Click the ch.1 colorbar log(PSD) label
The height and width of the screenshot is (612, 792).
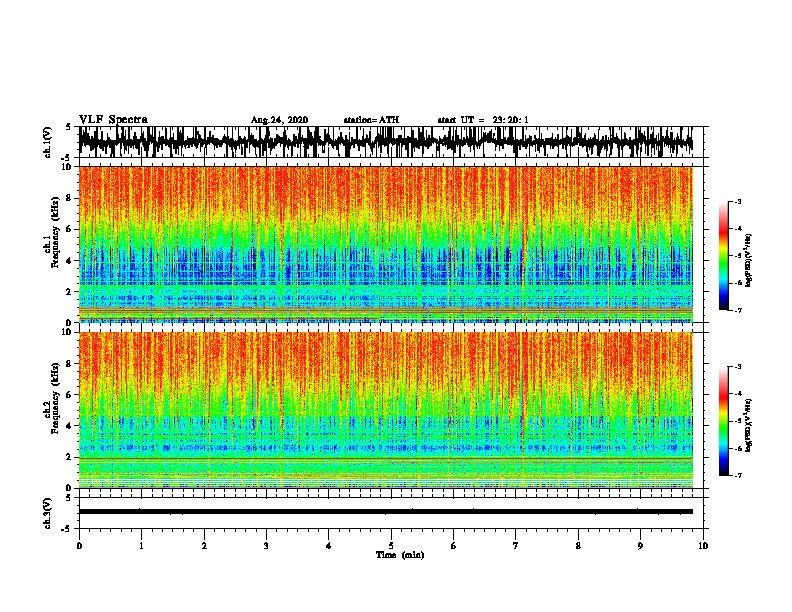[x=749, y=261]
